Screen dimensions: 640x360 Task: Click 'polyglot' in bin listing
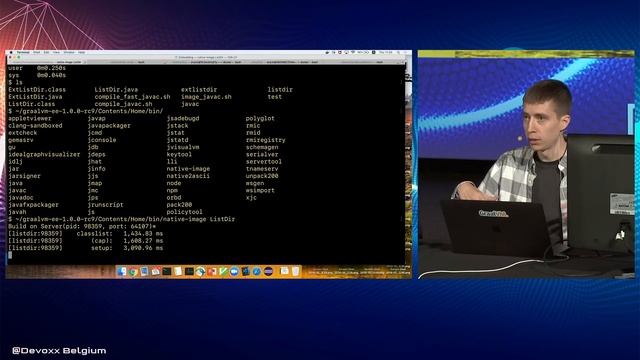click(260, 119)
